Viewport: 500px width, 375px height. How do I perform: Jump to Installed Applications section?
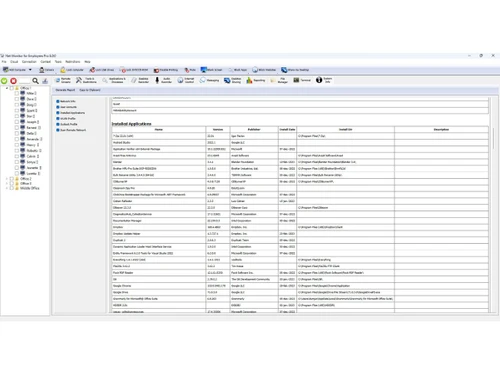[71, 113]
